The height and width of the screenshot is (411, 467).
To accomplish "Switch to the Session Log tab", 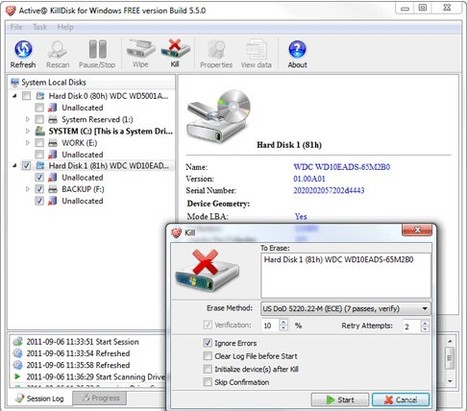I will 40,398.
